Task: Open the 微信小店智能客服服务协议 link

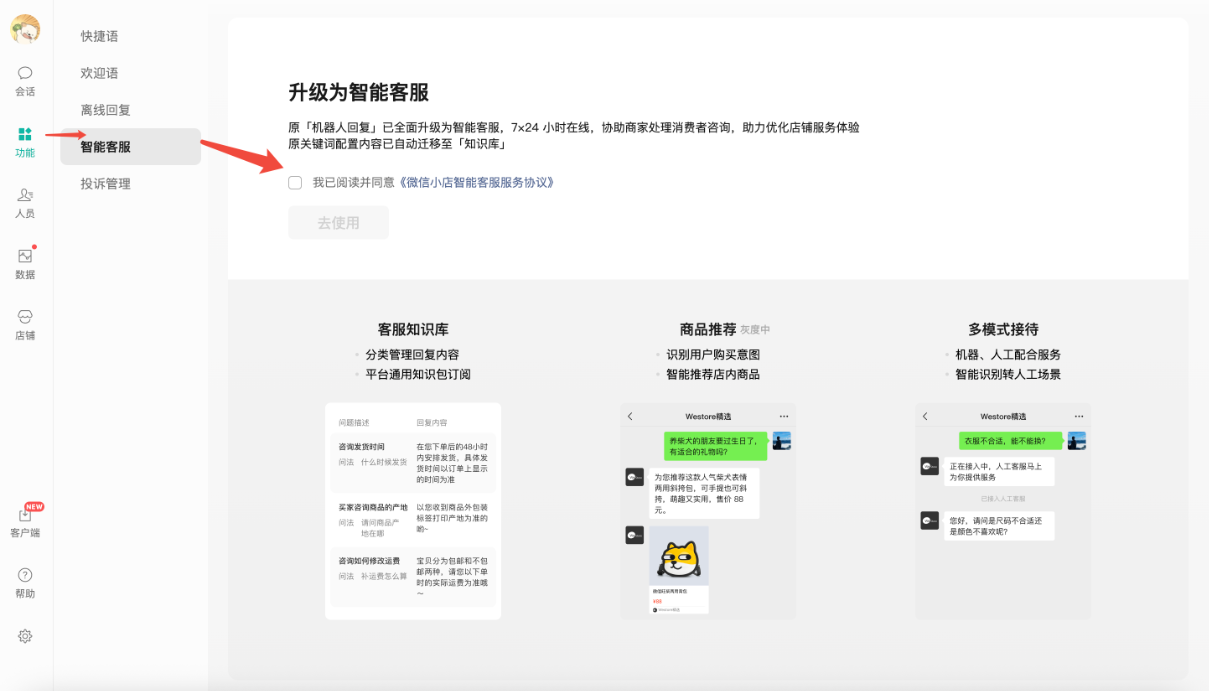Action: point(475,183)
